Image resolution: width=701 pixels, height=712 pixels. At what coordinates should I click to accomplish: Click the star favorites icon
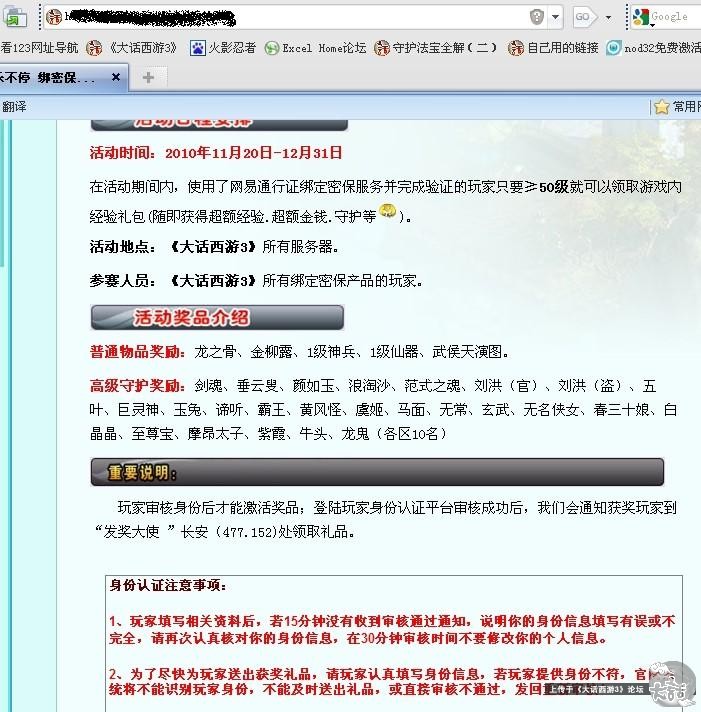pos(662,107)
